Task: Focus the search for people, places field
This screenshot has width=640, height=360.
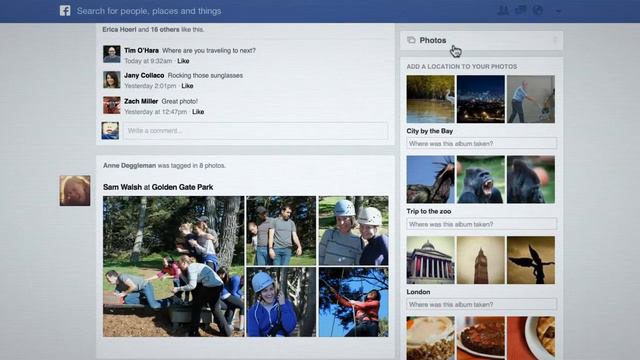Action: pos(149,11)
